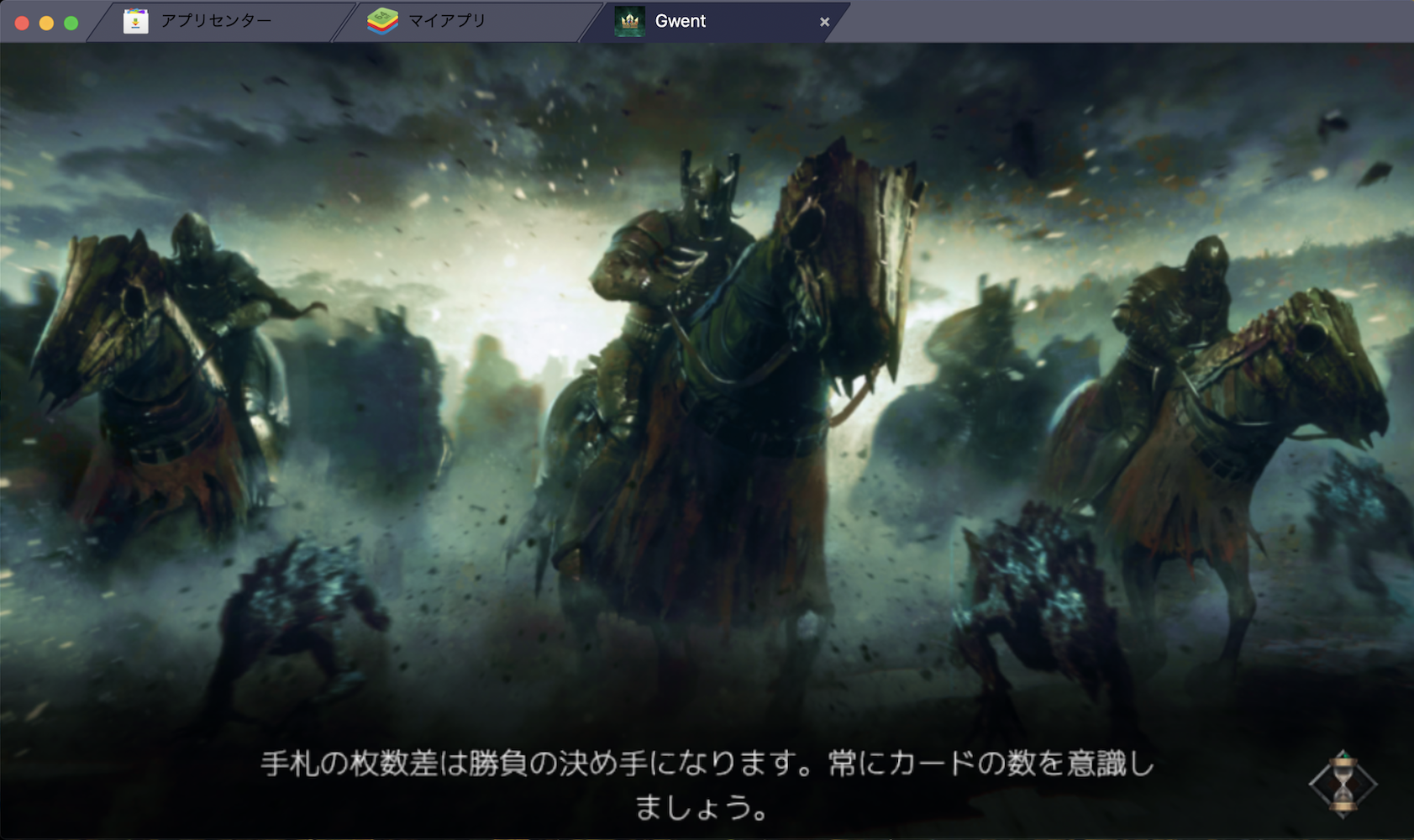
Task: Switch to the アプリセンター tab
Action: coord(217,21)
